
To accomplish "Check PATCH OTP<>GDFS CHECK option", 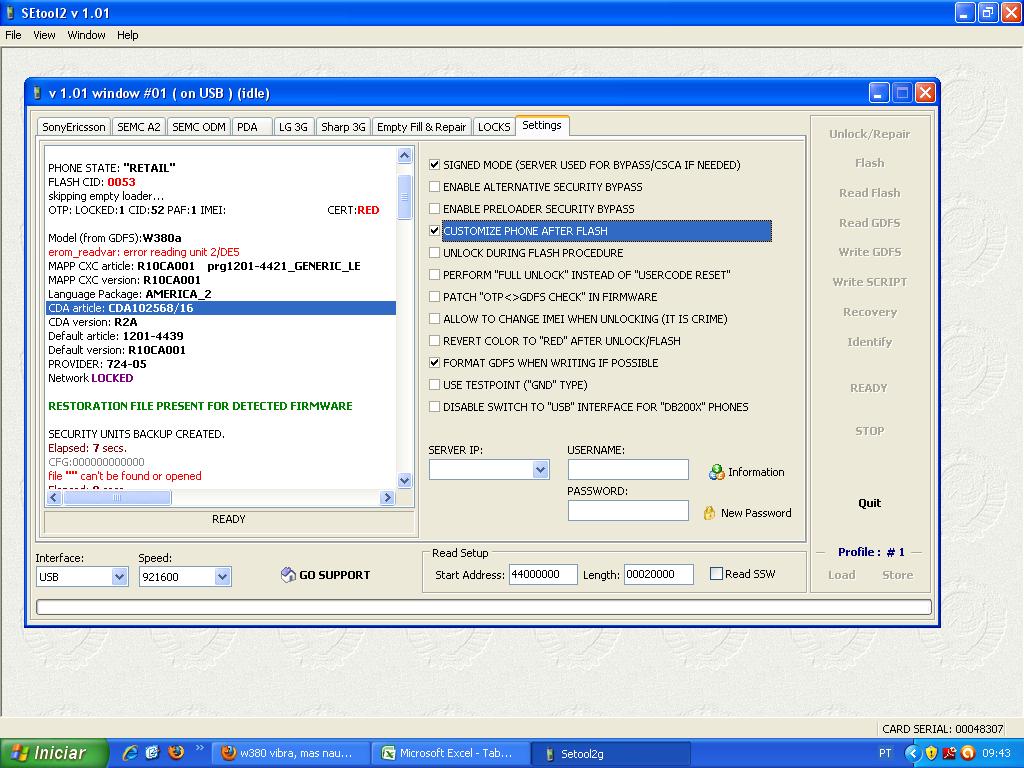I will [x=434, y=296].
